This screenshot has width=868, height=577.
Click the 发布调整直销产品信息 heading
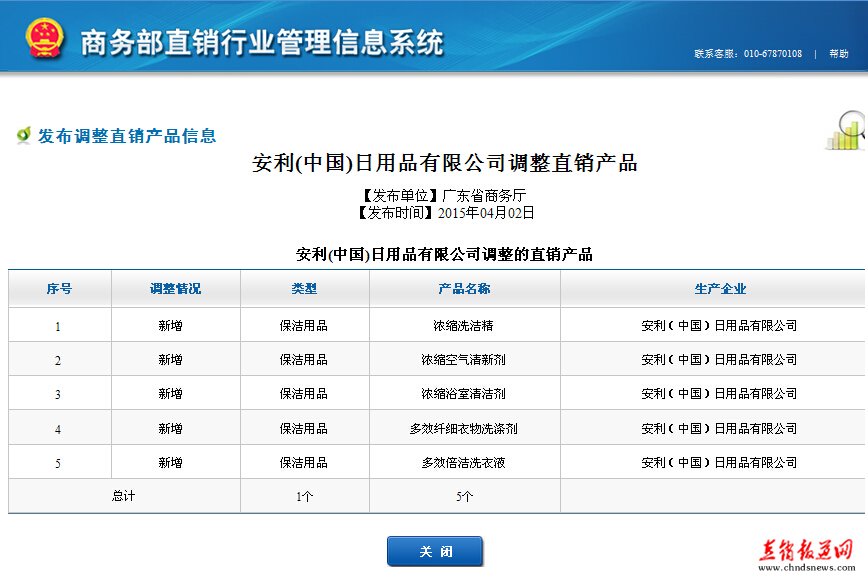[x=127, y=136]
